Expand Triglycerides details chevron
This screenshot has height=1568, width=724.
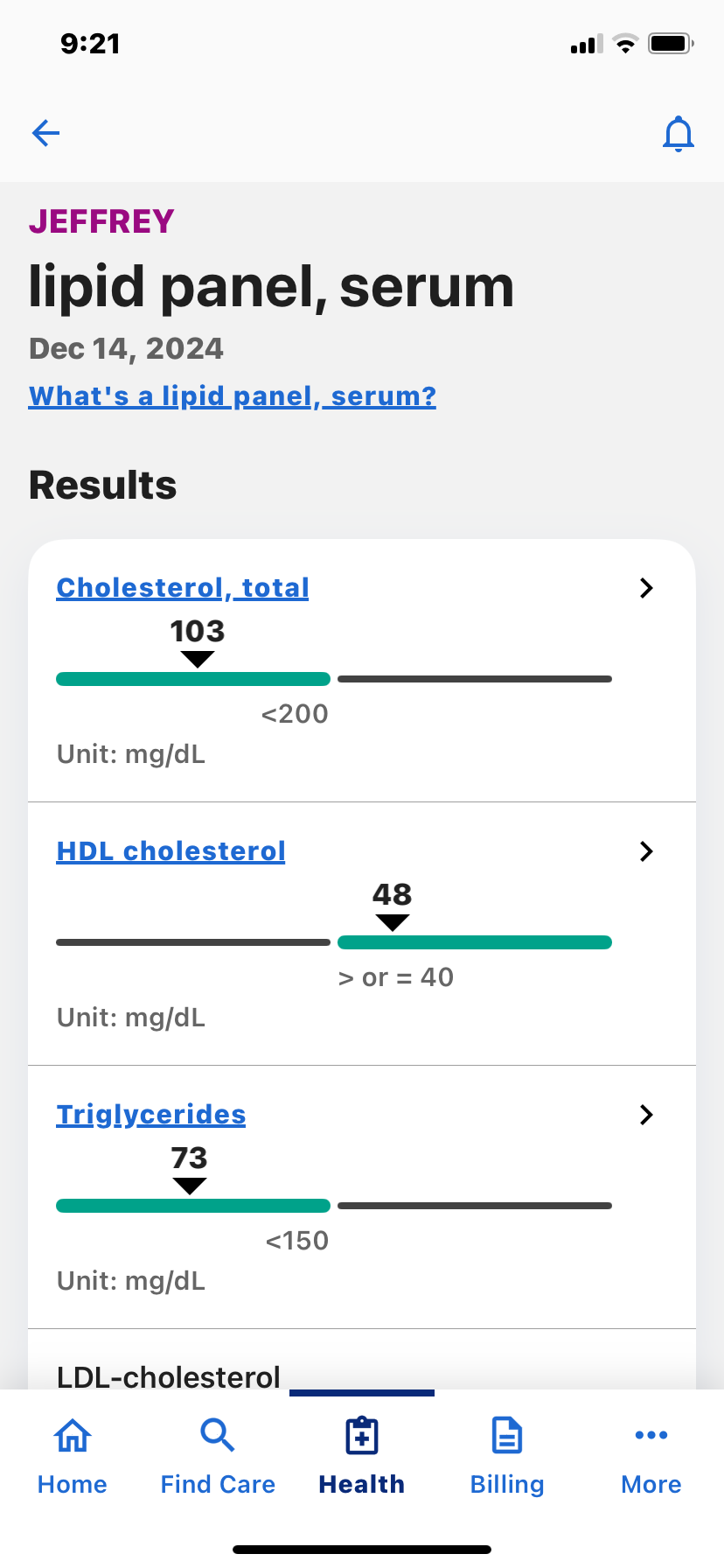coord(646,1115)
